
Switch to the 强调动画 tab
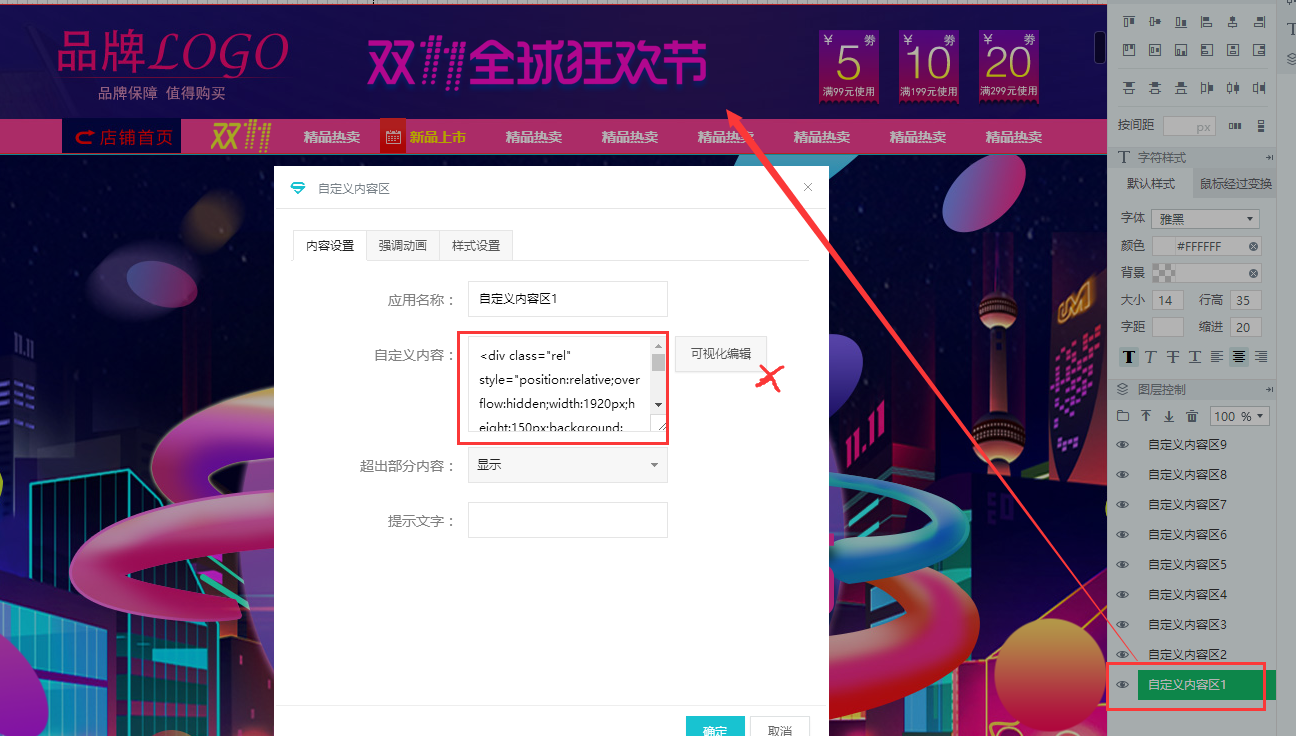[x=402, y=246]
